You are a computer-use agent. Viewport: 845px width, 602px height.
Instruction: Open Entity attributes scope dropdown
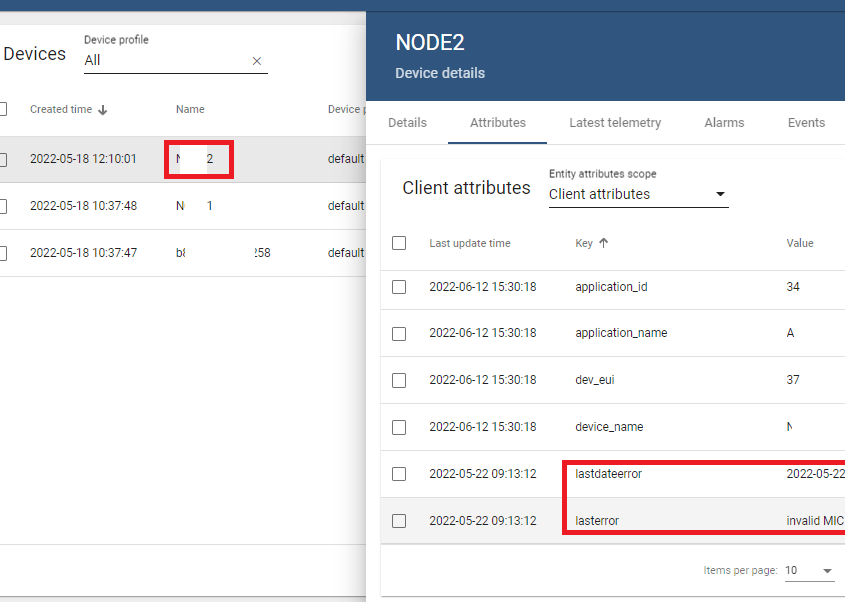(638, 194)
